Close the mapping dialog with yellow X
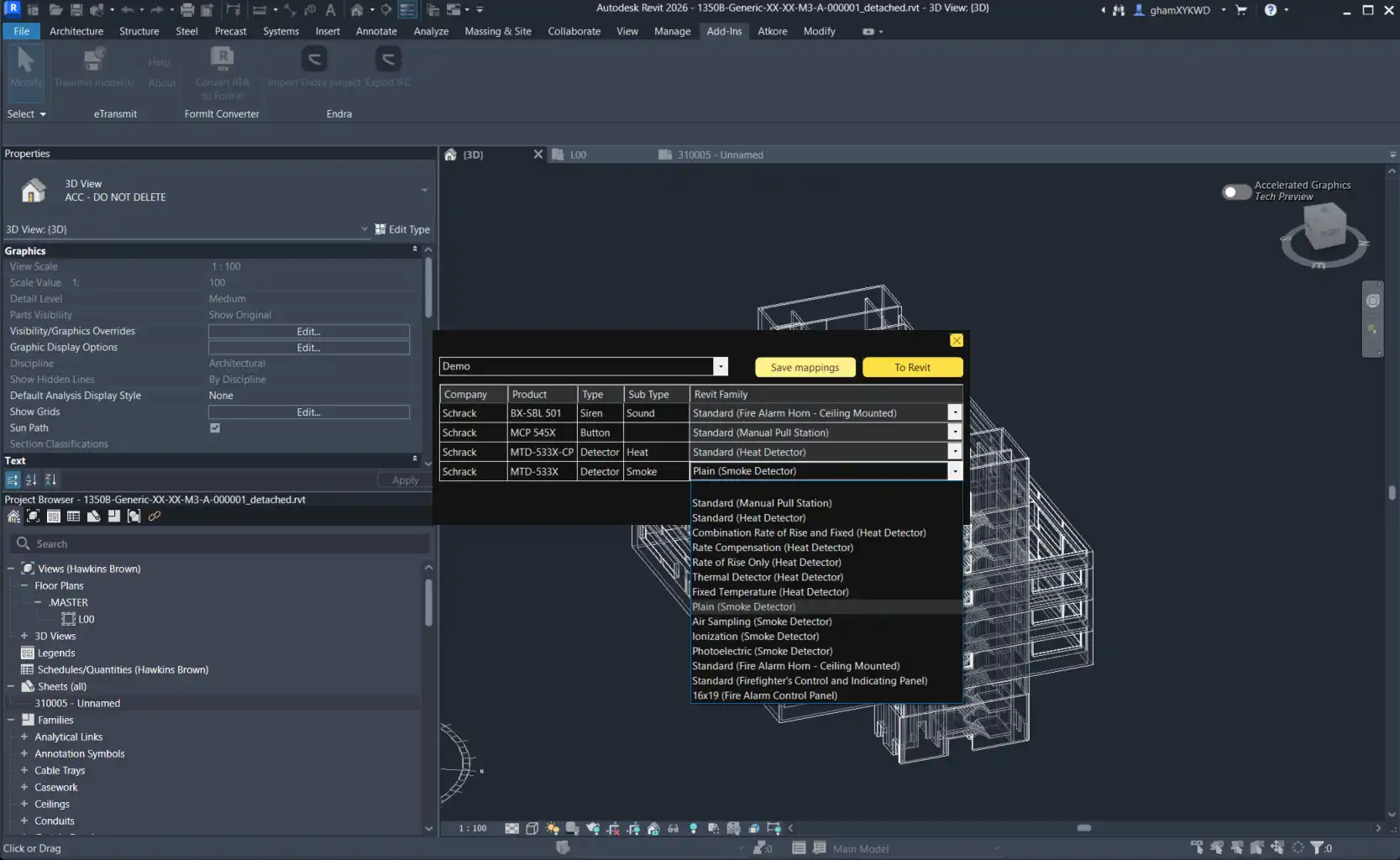Screen dimensions: 1400x860 pyautogui.click(x=956, y=340)
